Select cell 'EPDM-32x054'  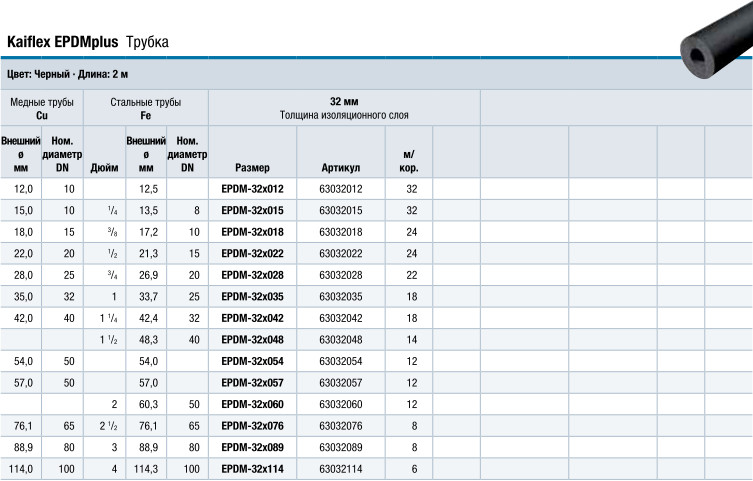[252, 361]
